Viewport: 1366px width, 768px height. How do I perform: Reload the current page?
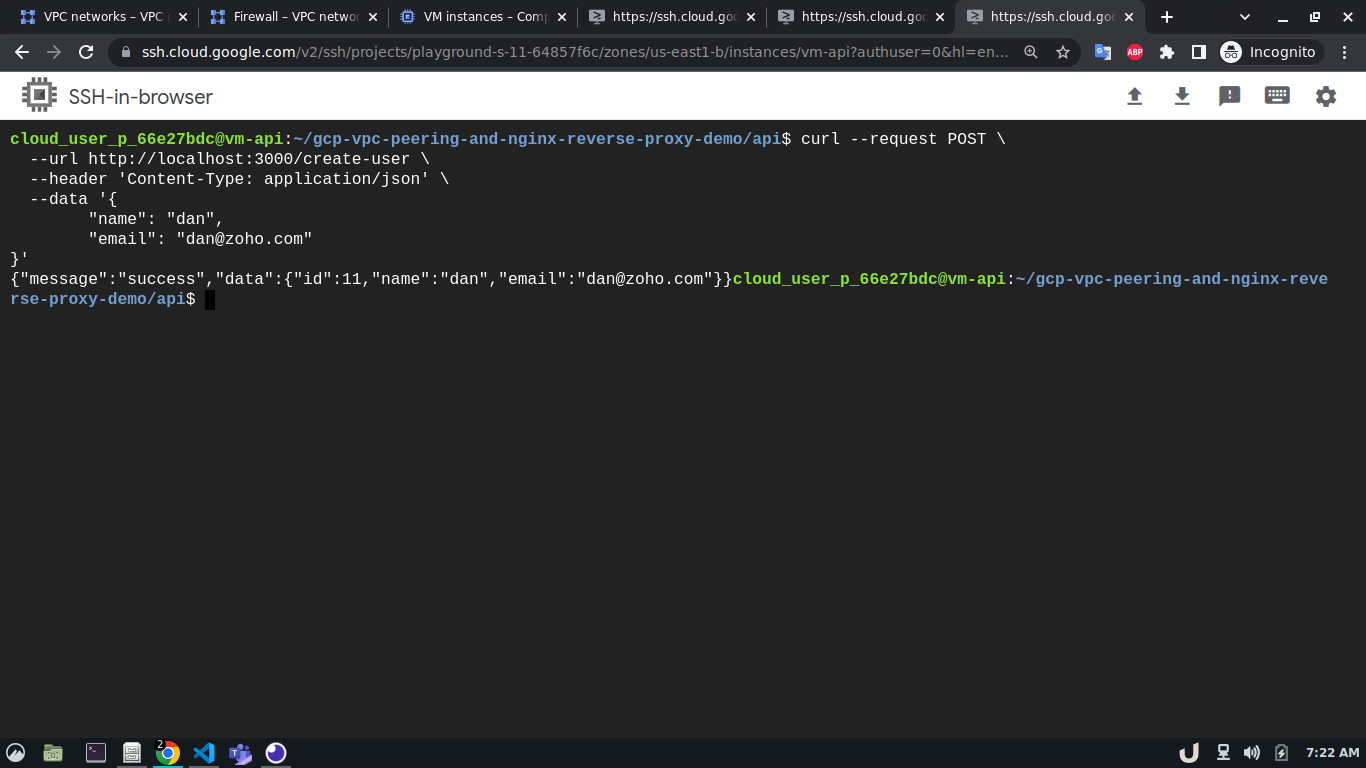pyautogui.click(x=86, y=52)
